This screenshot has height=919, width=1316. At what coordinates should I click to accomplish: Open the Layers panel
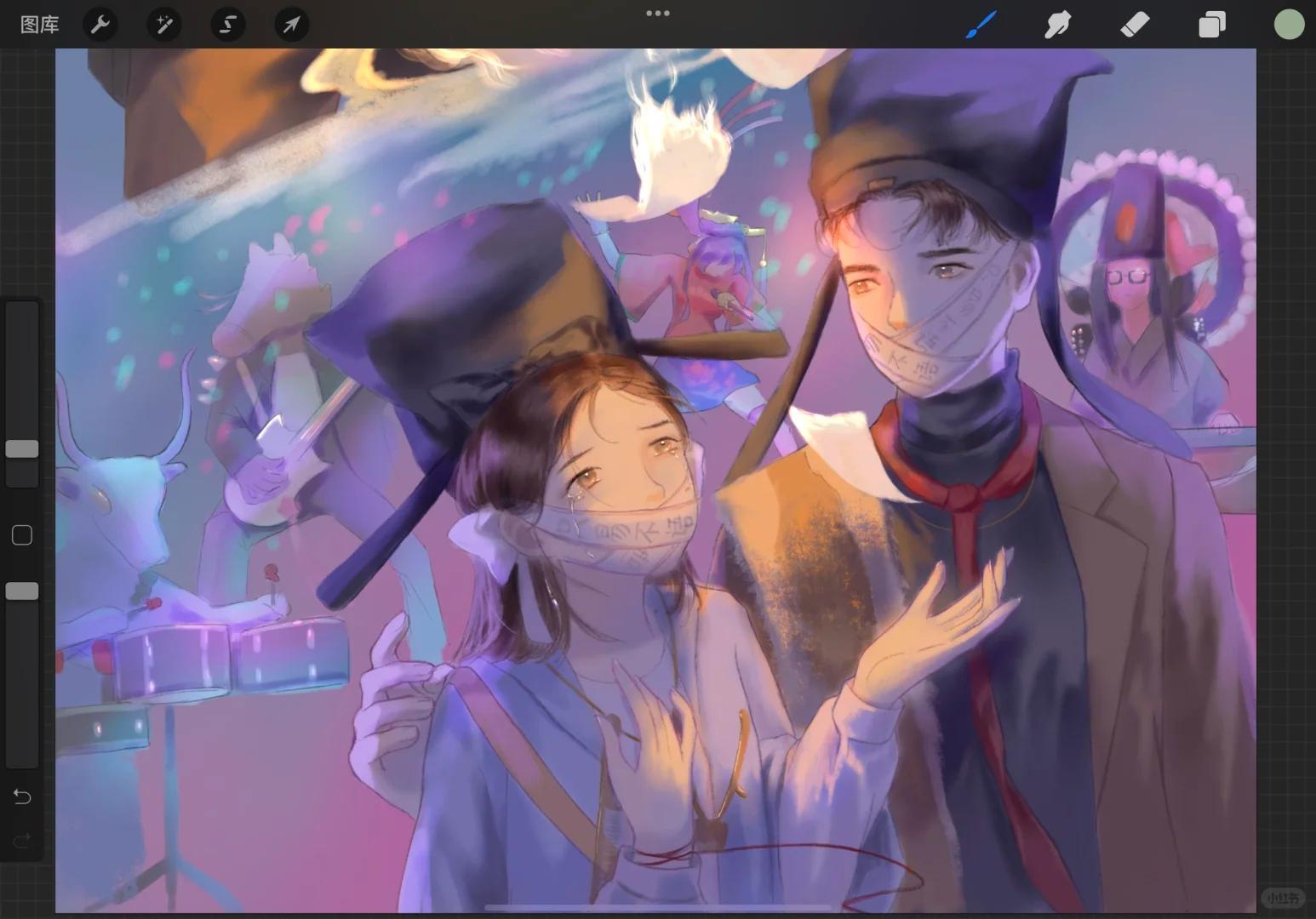pos(1211,25)
